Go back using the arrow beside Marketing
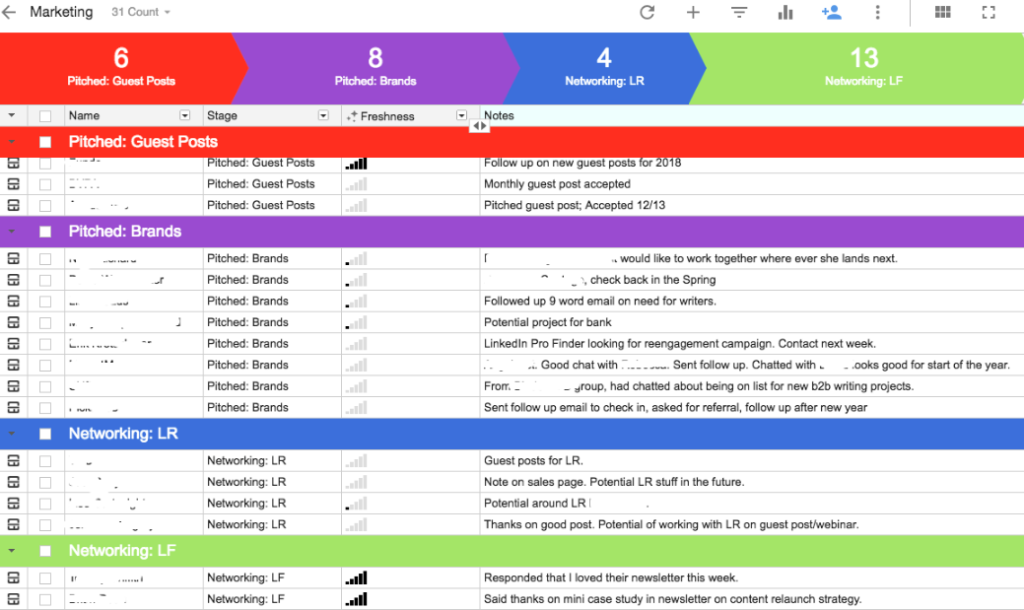Viewport: 1024px width, 610px height. pyautogui.click(x=9, y=12)
